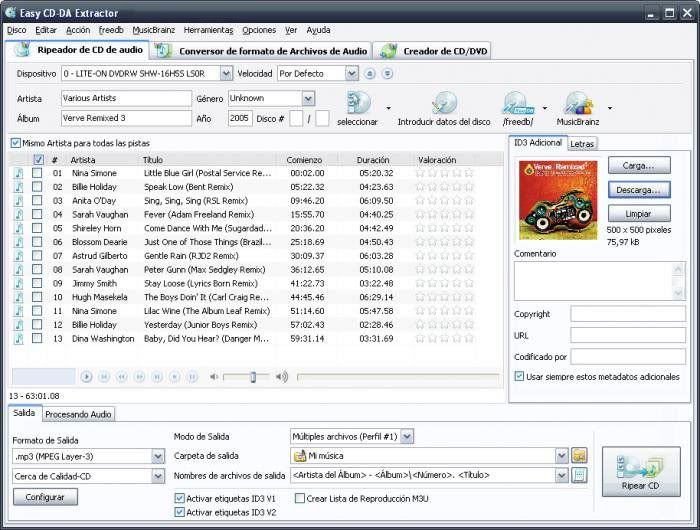Click the MusicBrainz lookup icon

(x=578, y=103)
